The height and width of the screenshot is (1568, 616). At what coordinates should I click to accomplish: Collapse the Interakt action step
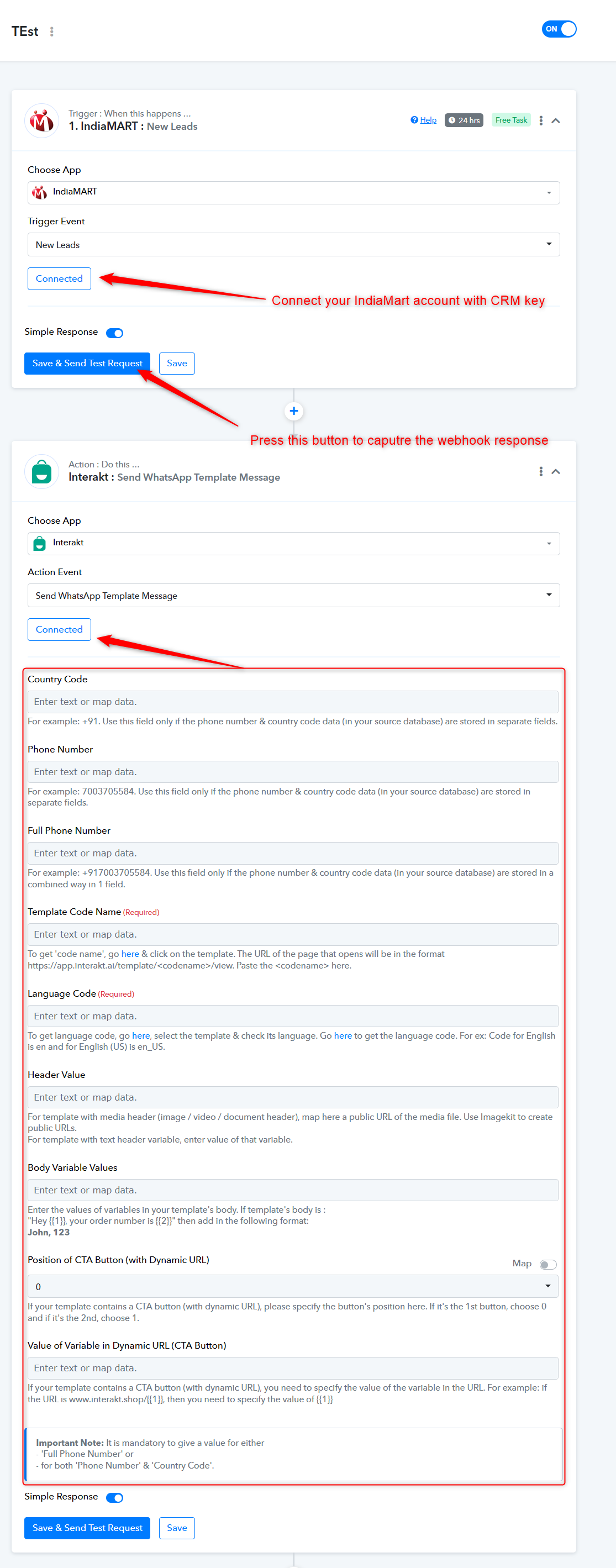(556, 472)
